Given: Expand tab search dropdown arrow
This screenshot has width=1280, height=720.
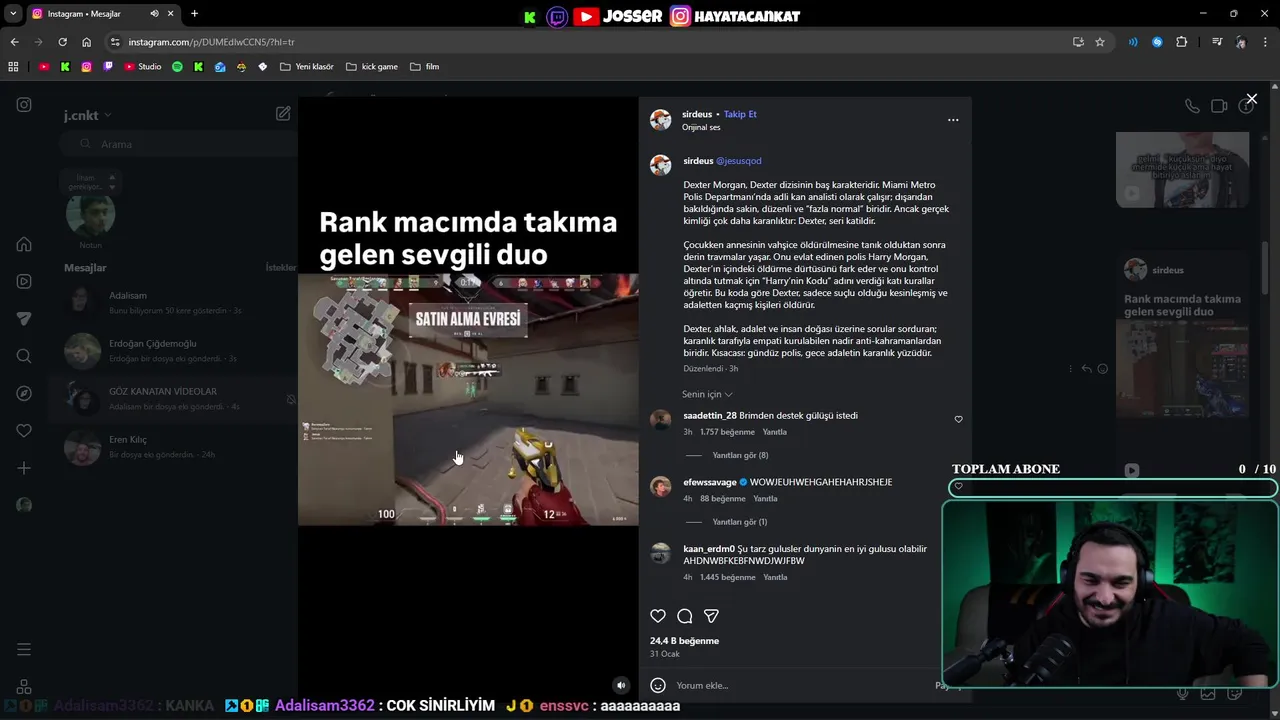Looking at the screenshot, I should 13,14.
